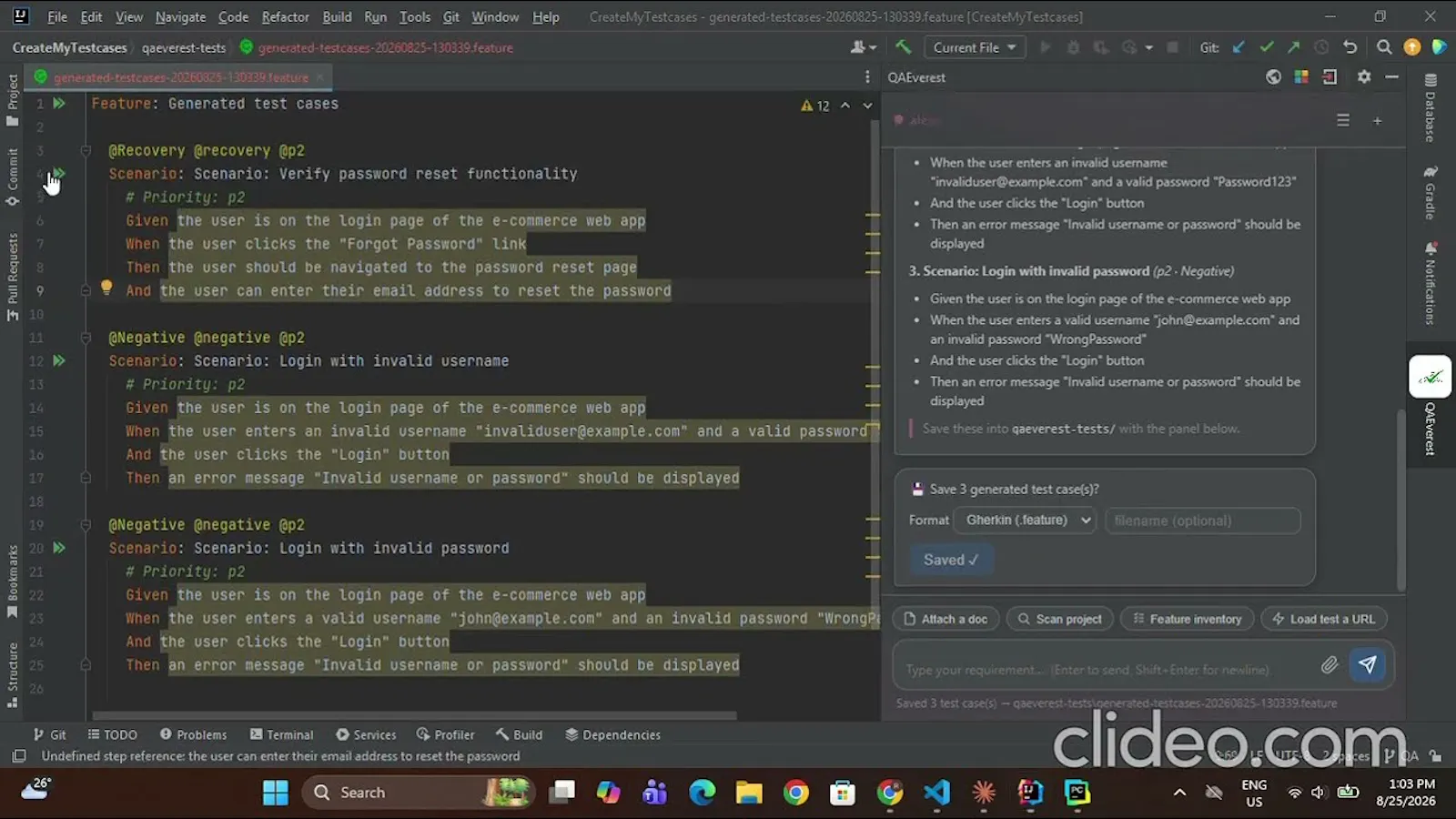Open the Problems tool tab
Screen dimensions: 1456x819
(193, 734)
